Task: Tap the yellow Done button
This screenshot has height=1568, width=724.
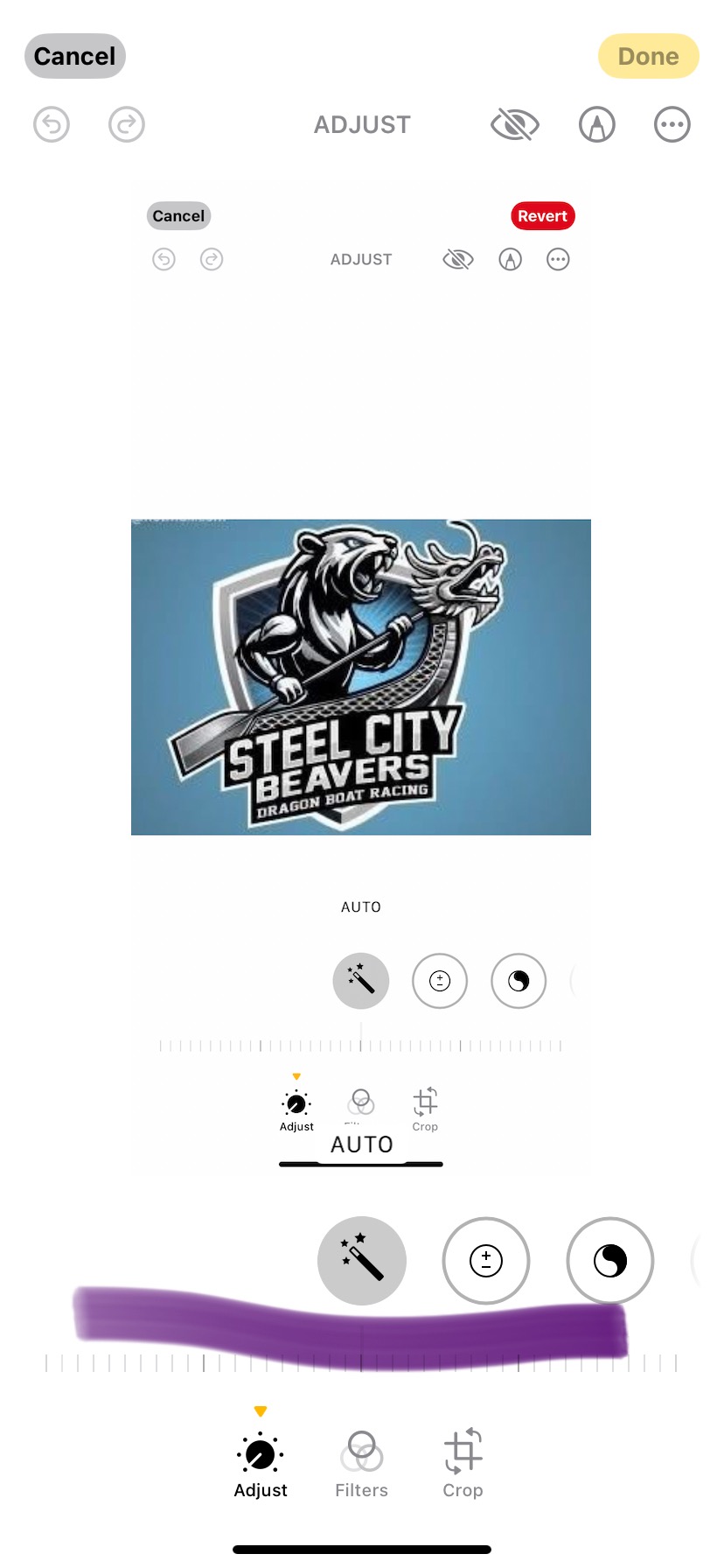Action: 649,56
